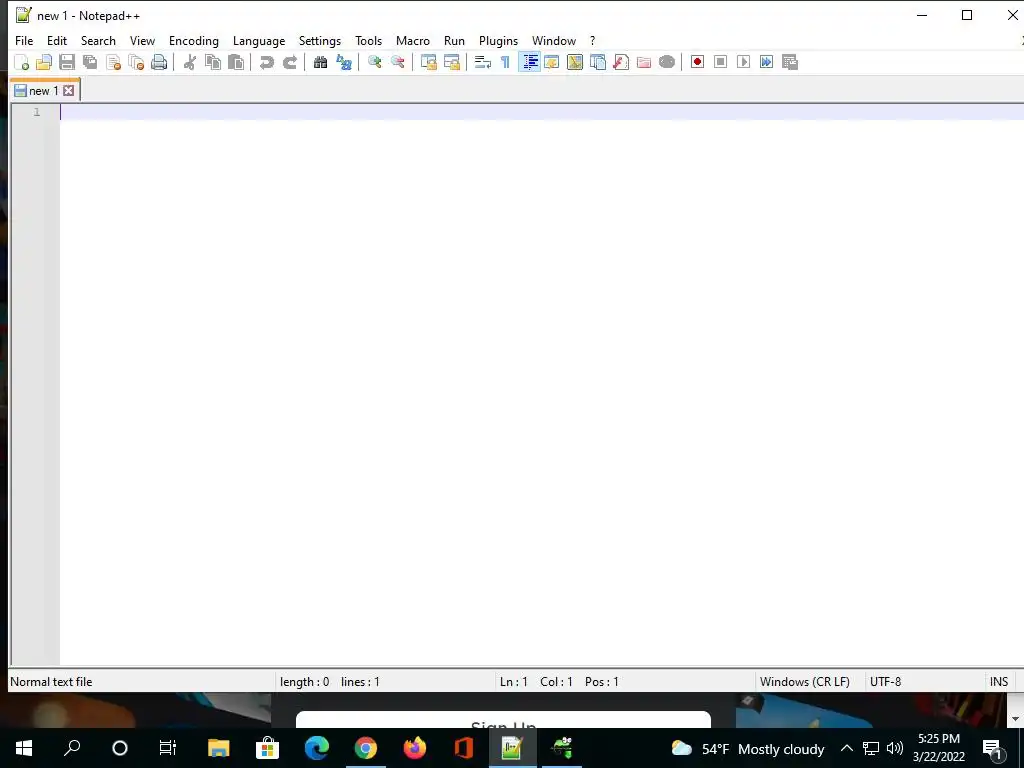The image size is (1024, 768).
Task: Open the Language menu
Action: (x=259, y=40)
